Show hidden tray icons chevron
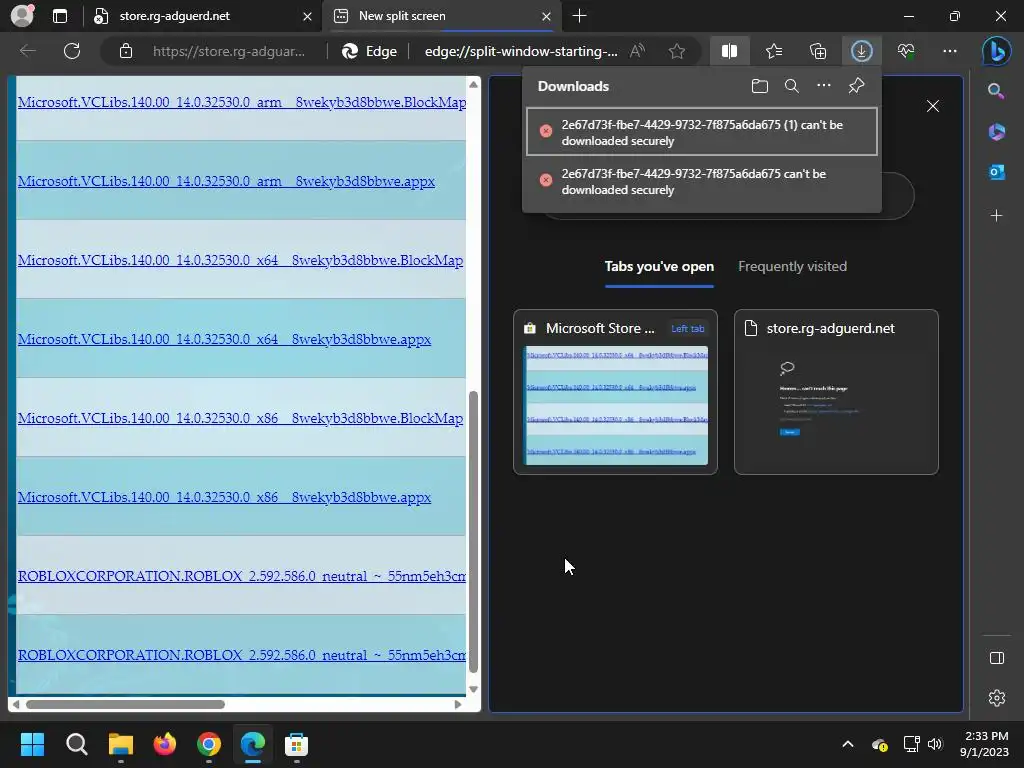The height and width of the screenshot is (768, 1024). (848, 744)
